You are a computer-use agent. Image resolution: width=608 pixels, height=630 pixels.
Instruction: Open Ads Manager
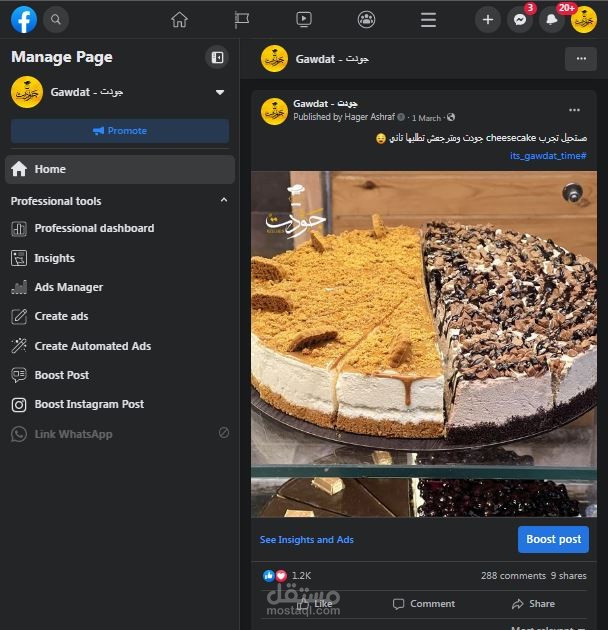click(68, 287)
